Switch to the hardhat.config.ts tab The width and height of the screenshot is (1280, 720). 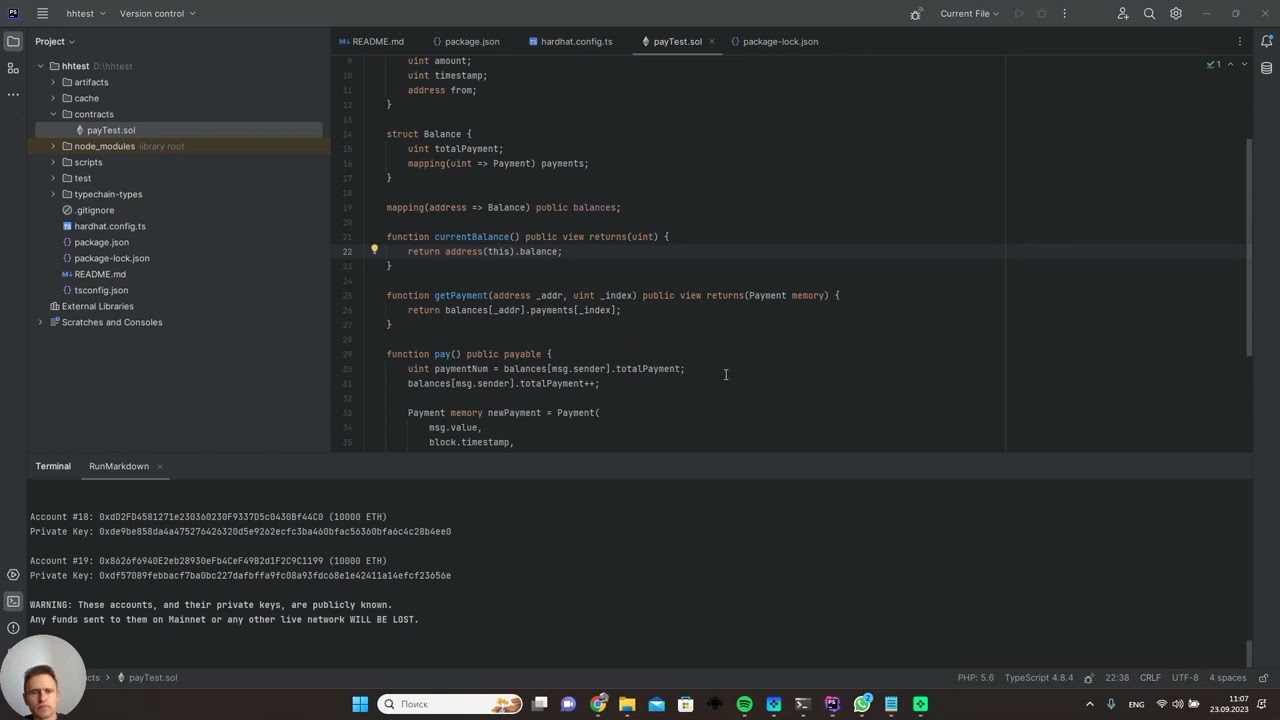(x=570, y=41)
